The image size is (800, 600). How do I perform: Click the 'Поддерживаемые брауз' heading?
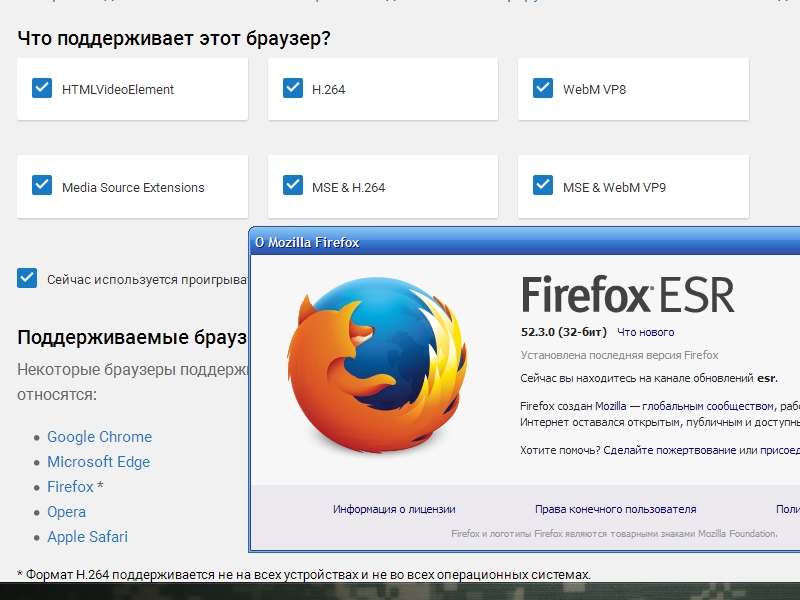tap(132, 337)
